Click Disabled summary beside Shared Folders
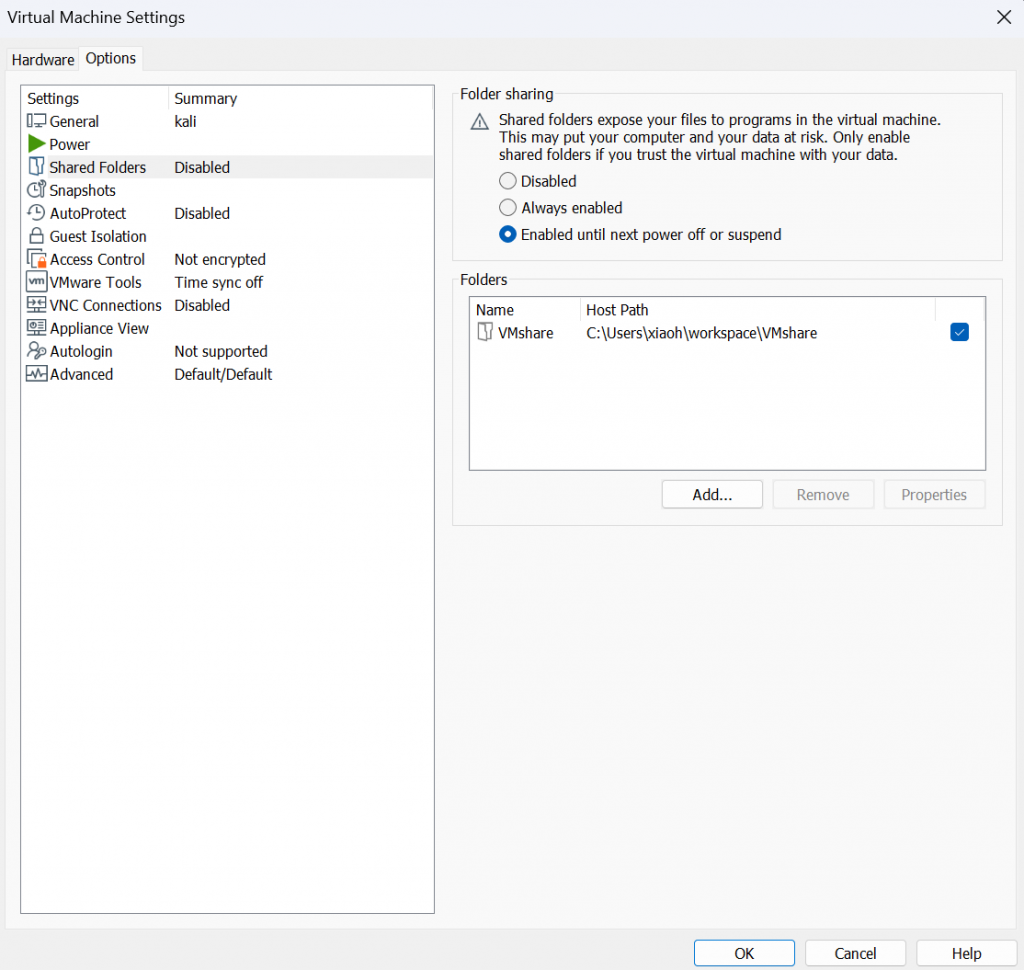1024x970 pixels. click(x=202, y=167)
